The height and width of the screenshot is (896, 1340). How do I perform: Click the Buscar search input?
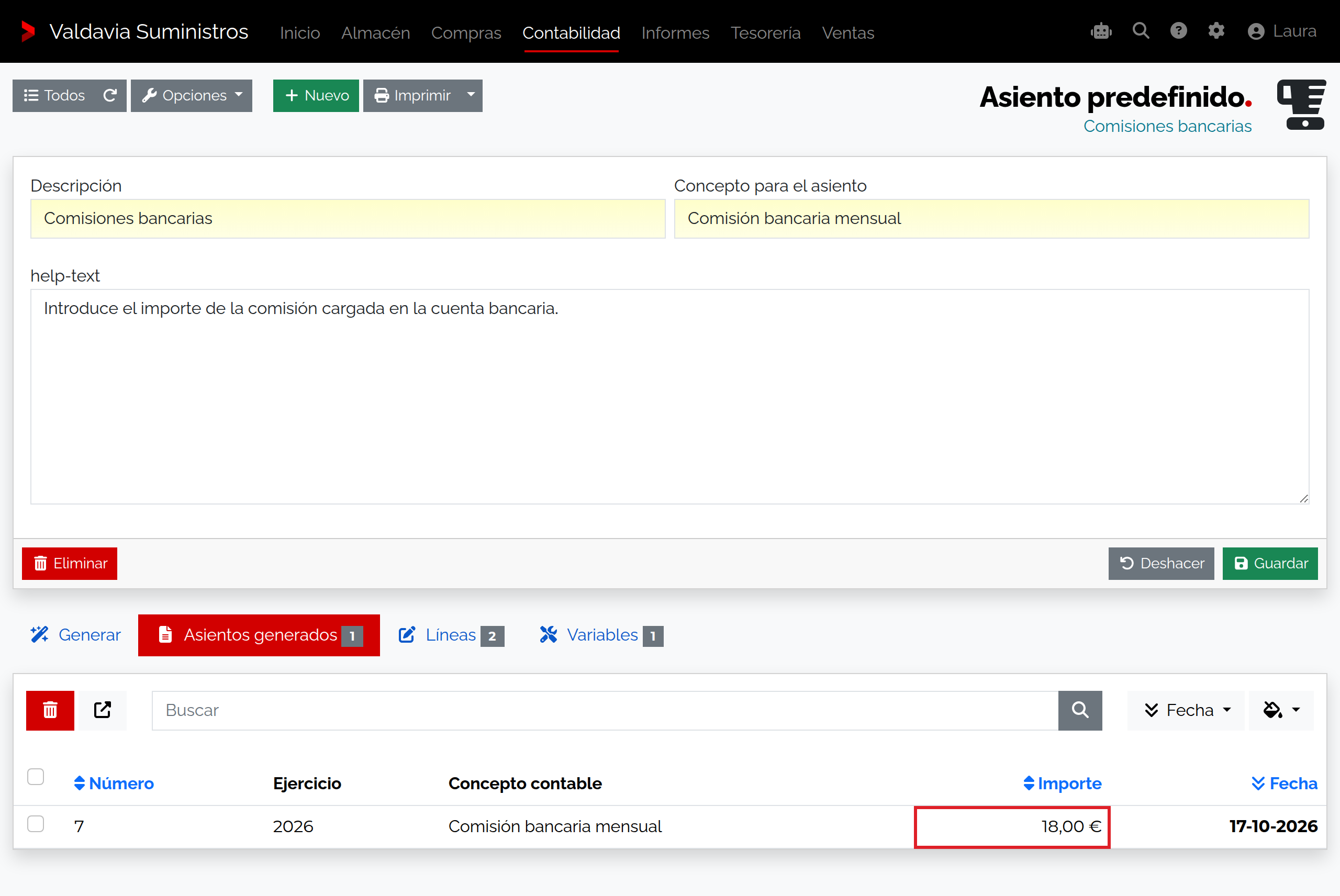click(x=605, y=710)
